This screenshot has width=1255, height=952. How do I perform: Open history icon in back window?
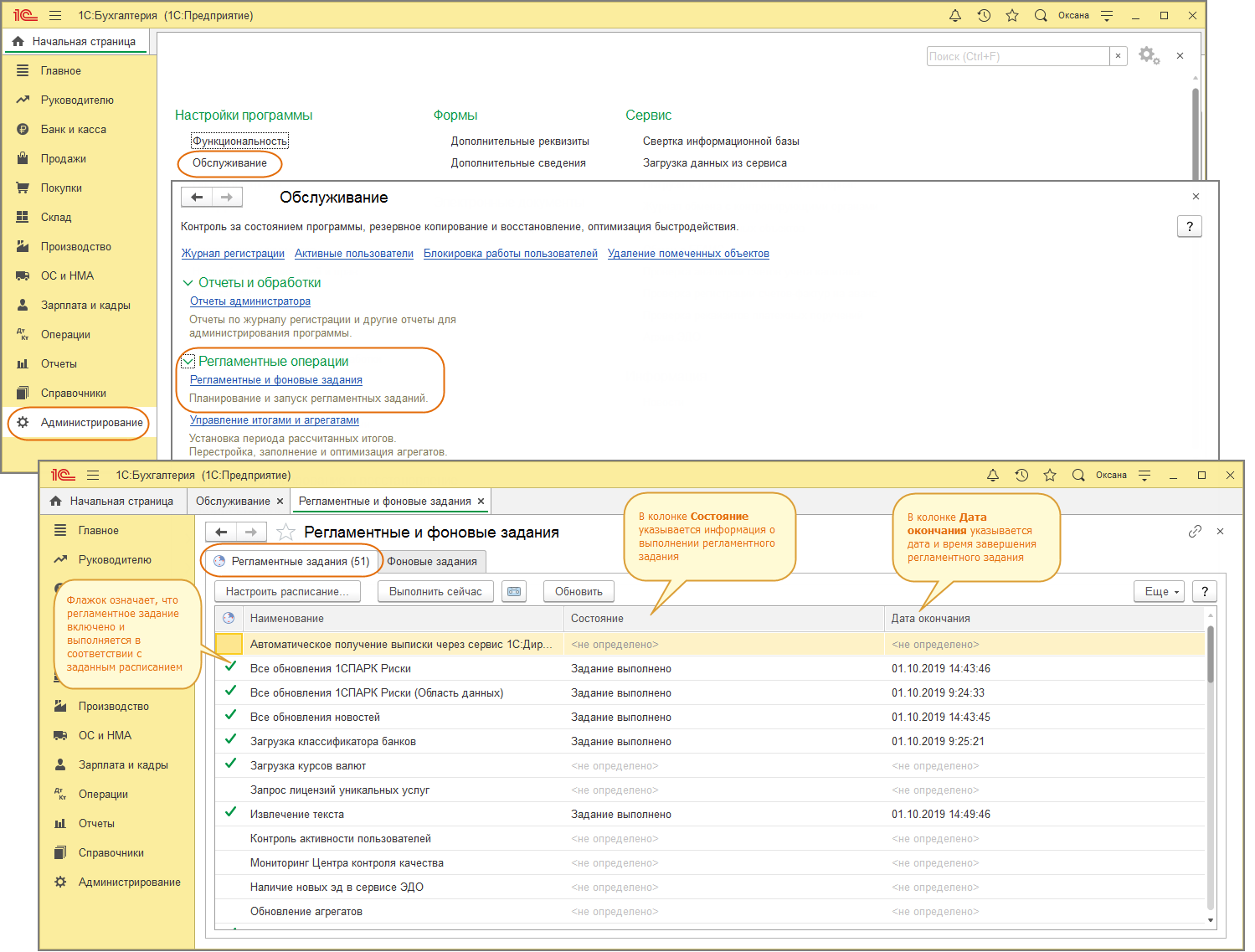984,15
